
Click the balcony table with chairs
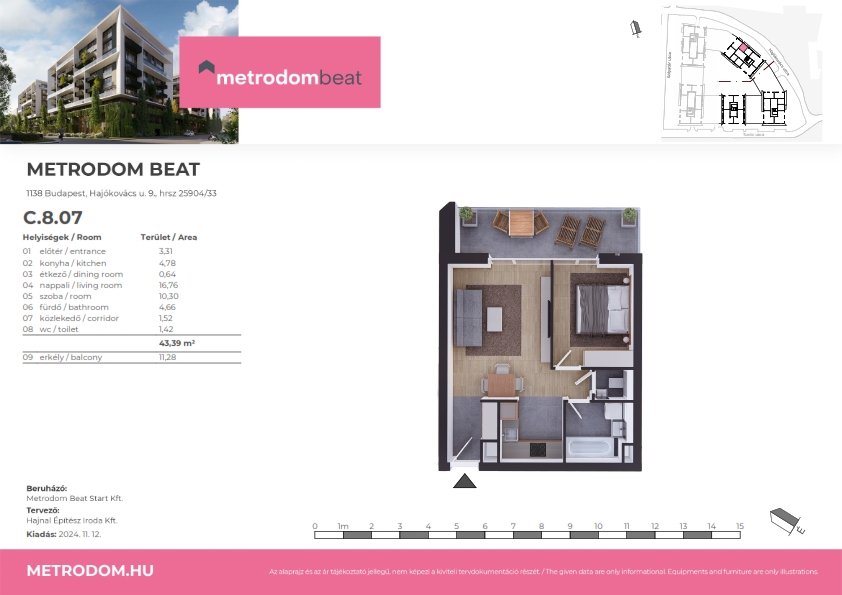click(521, 223)
